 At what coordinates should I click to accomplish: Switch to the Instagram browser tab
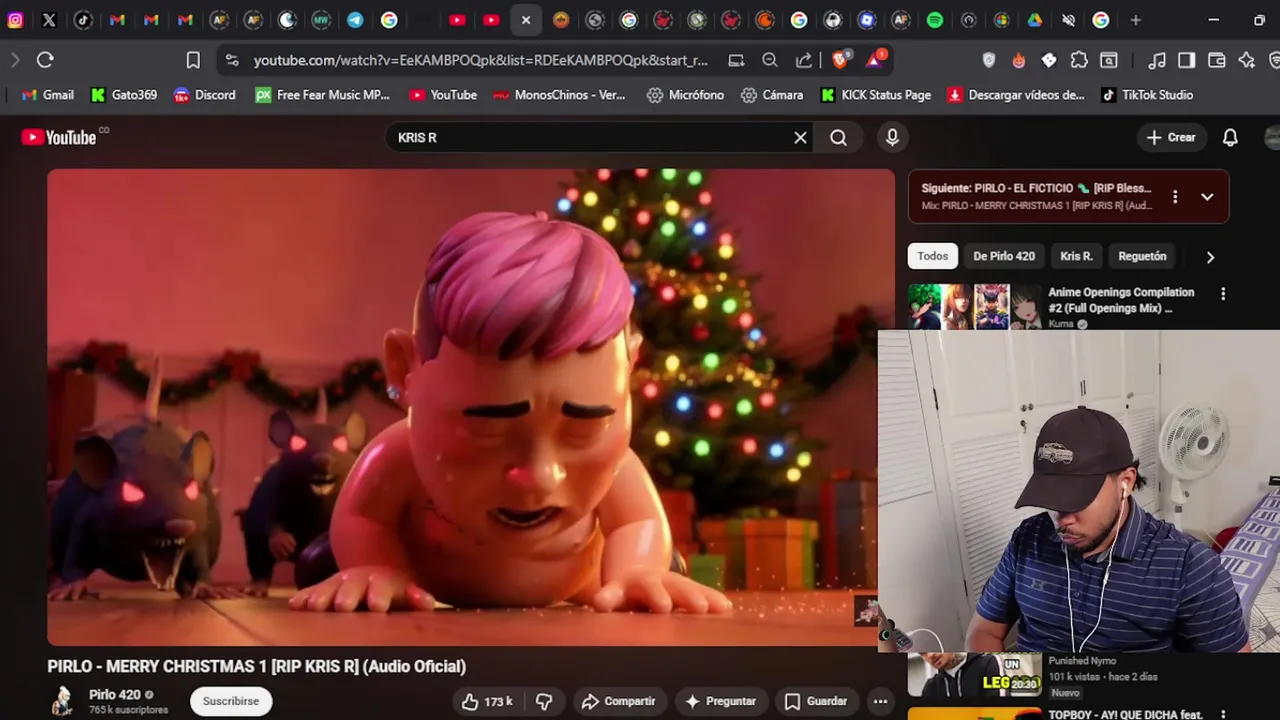click(15, 20)
